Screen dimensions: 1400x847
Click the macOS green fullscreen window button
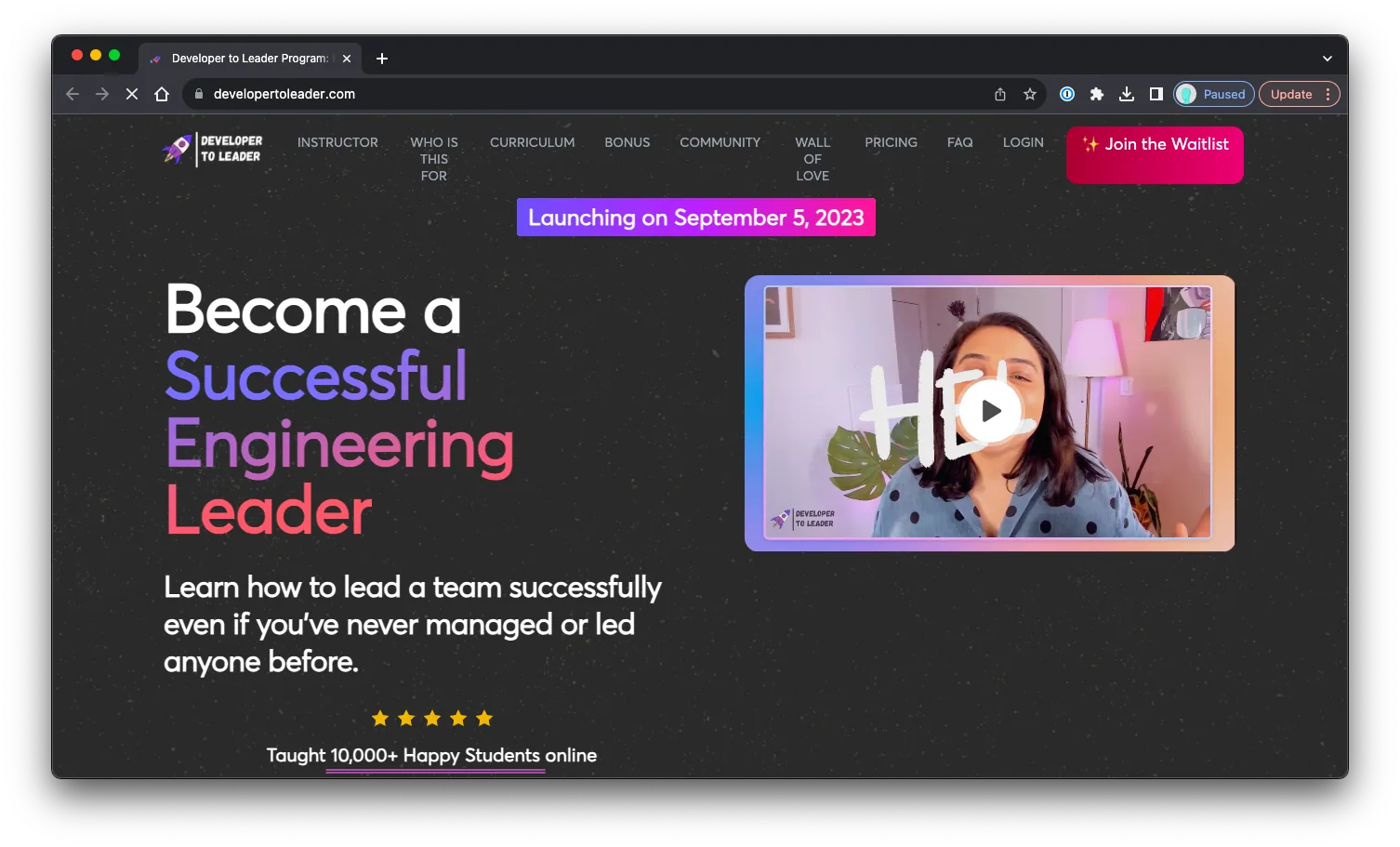click(x=114, y=55)
